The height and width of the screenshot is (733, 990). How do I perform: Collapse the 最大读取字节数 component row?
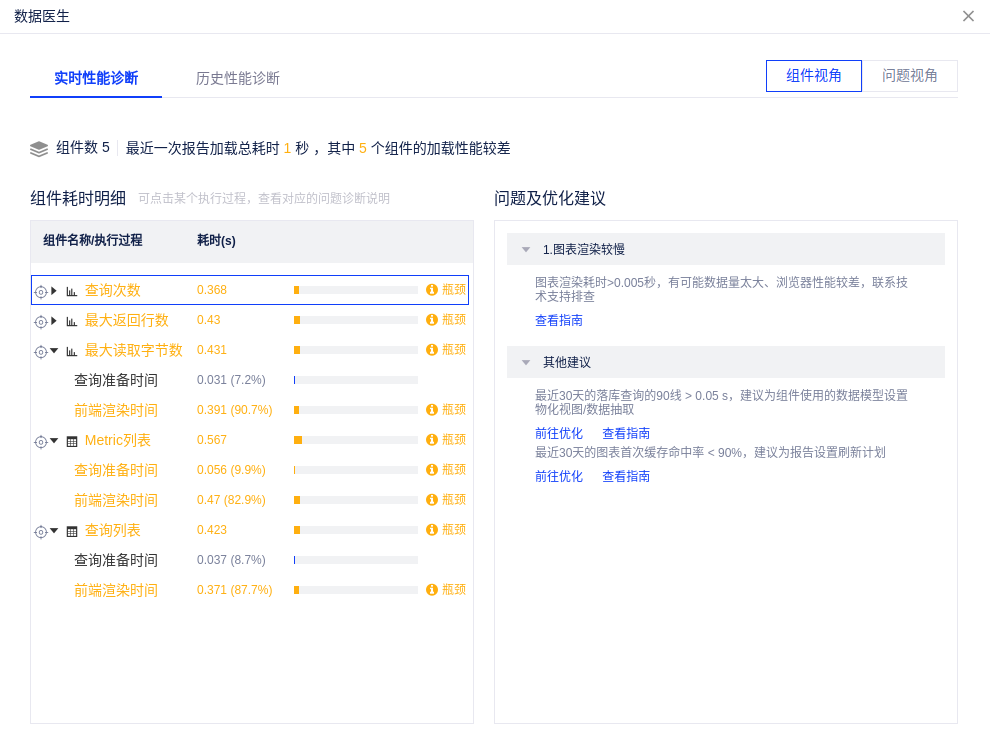[54, 351]
